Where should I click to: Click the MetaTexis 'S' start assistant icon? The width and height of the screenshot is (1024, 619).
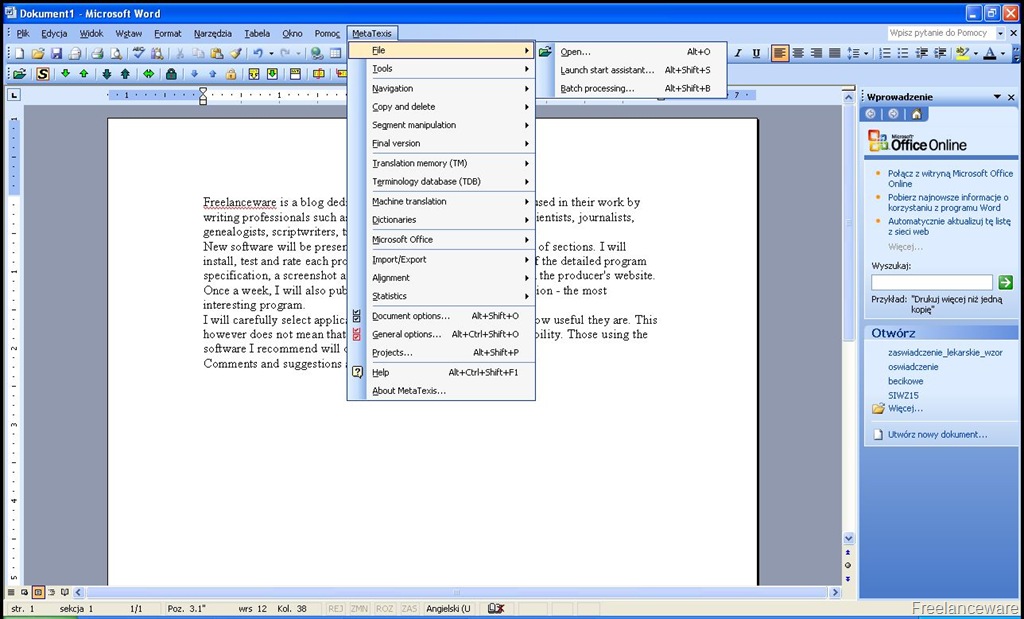coord(42,74)
